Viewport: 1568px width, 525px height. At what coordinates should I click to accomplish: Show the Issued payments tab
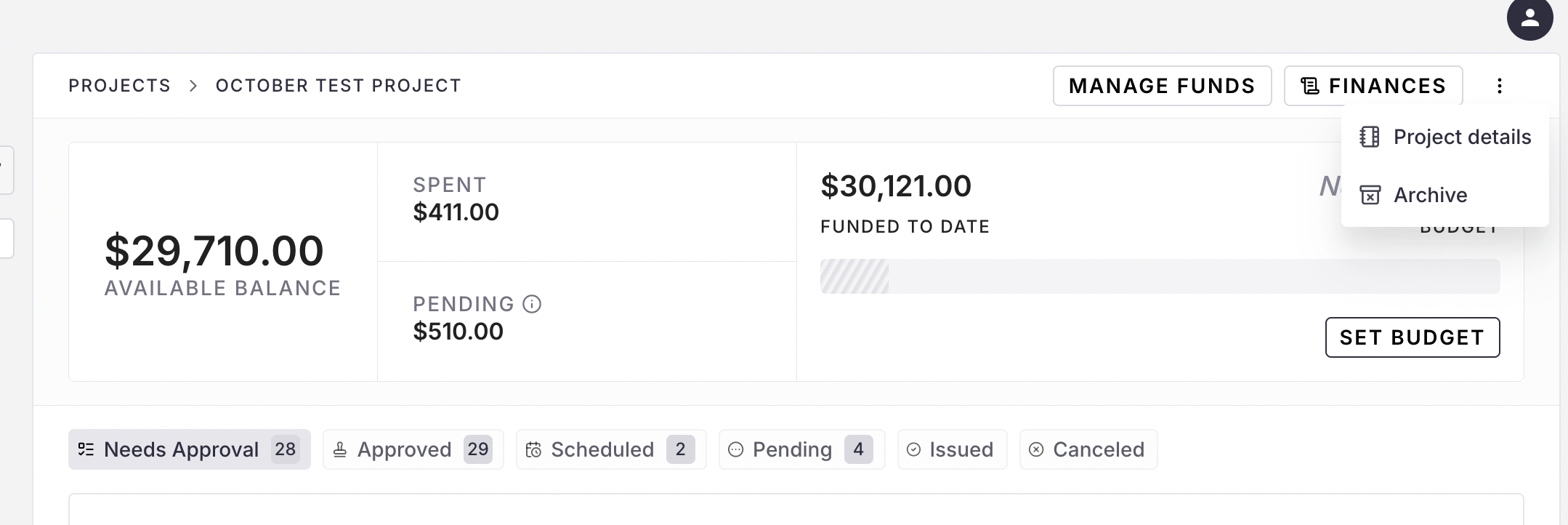tap(952, 449)
